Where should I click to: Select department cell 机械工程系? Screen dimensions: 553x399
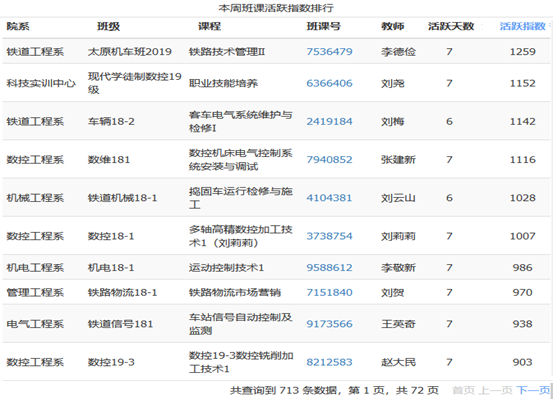35,198
